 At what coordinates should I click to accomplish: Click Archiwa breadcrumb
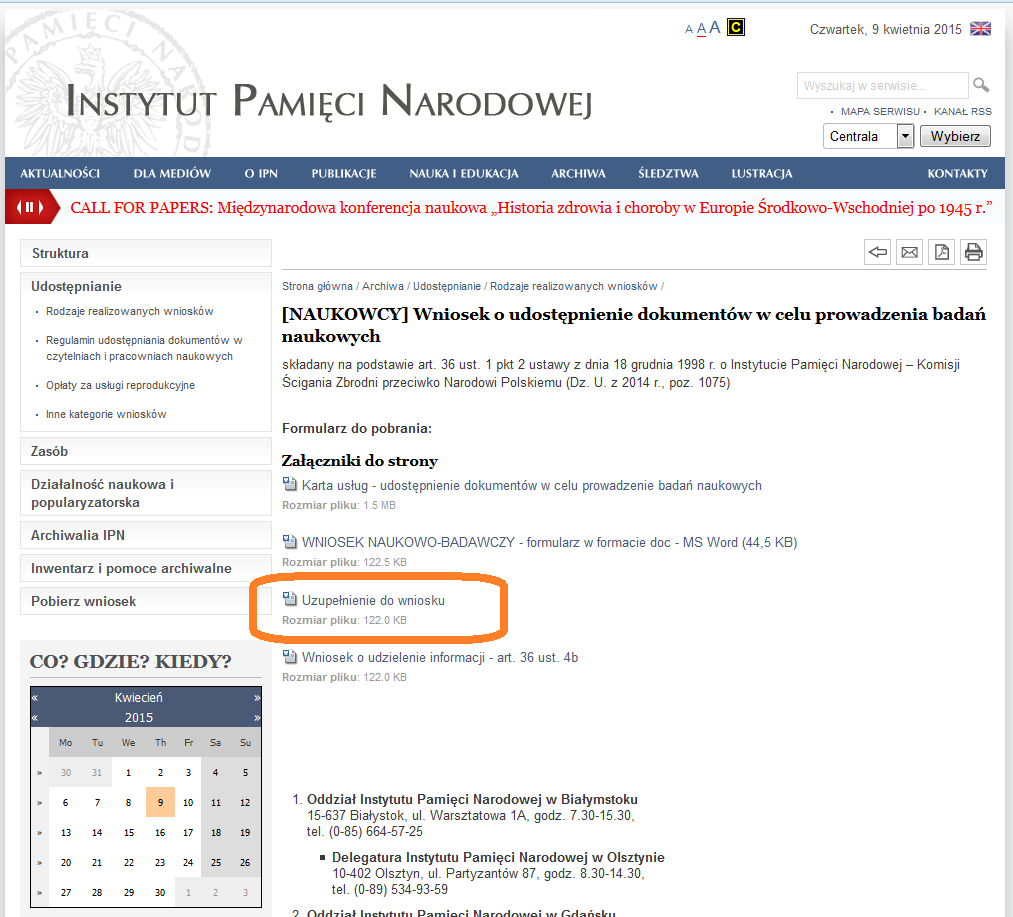[382, 286]
